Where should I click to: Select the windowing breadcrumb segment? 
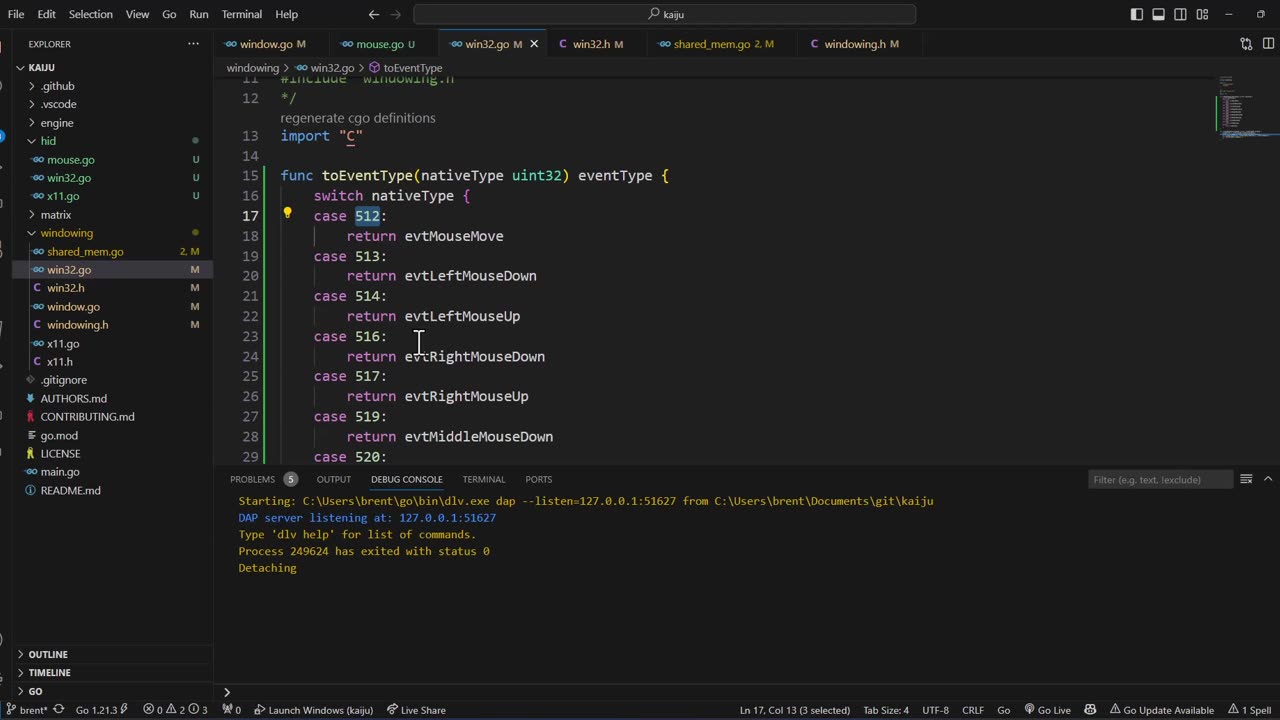253,68
